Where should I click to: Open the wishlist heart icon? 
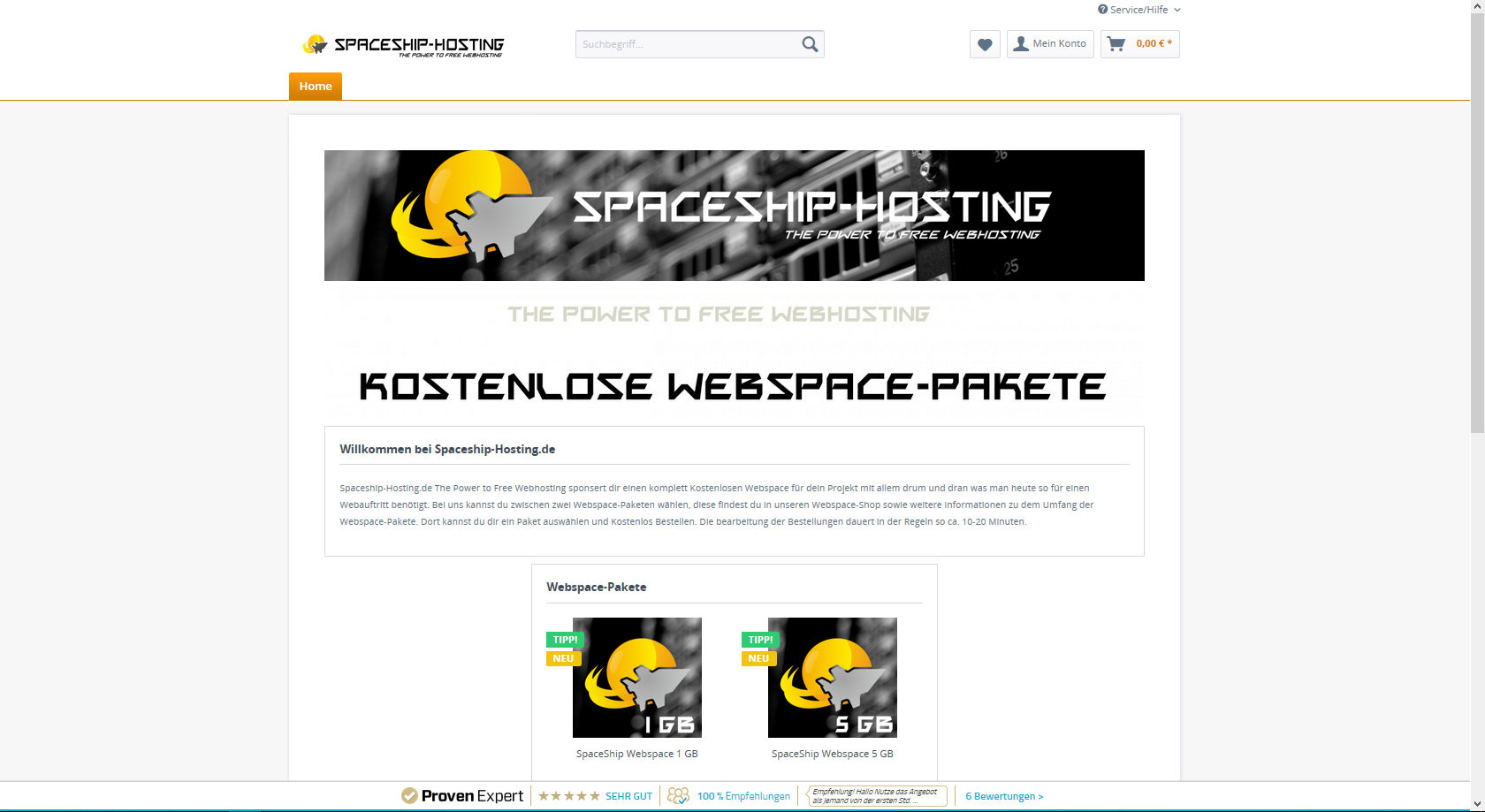tap(985, 44)
